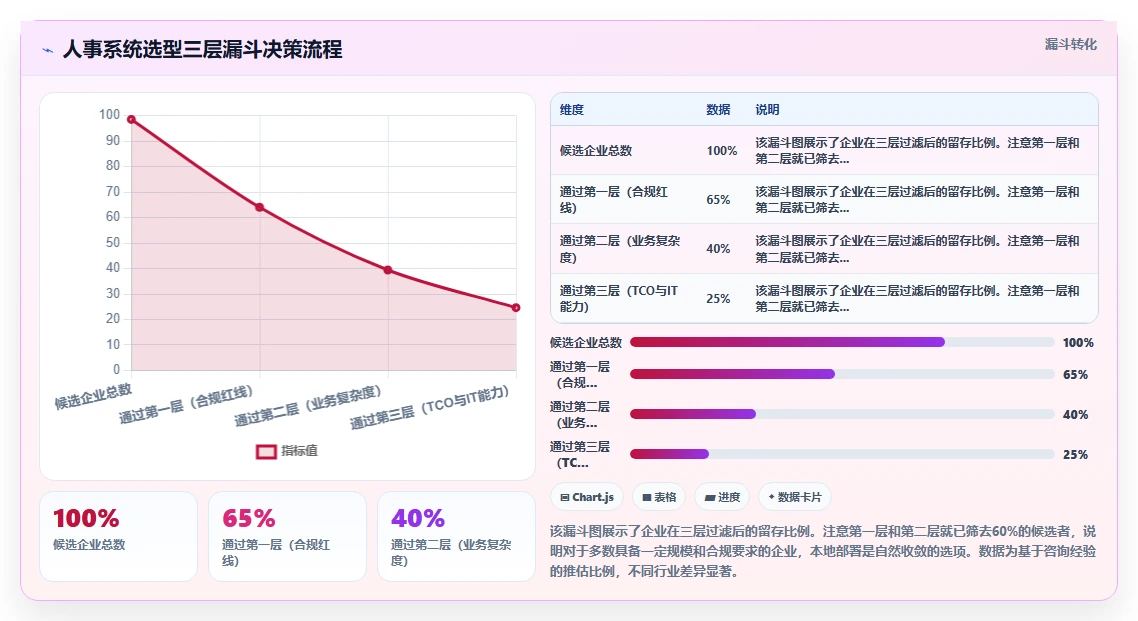The height and width of the screenshot is (621, 1138).
Task: Click x-axis label 候选企业总数
Action: pyautogui.click(x=94, y=396)
